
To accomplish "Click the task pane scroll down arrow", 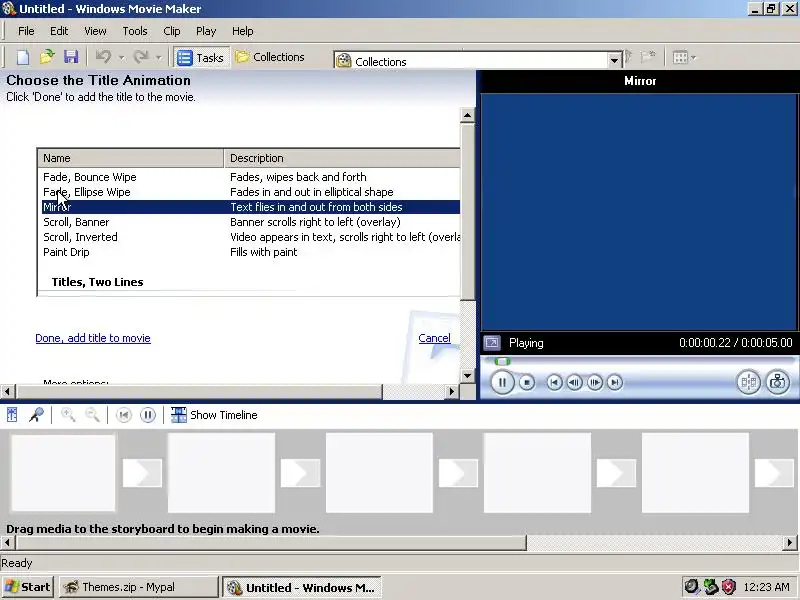I will (467, 376).
